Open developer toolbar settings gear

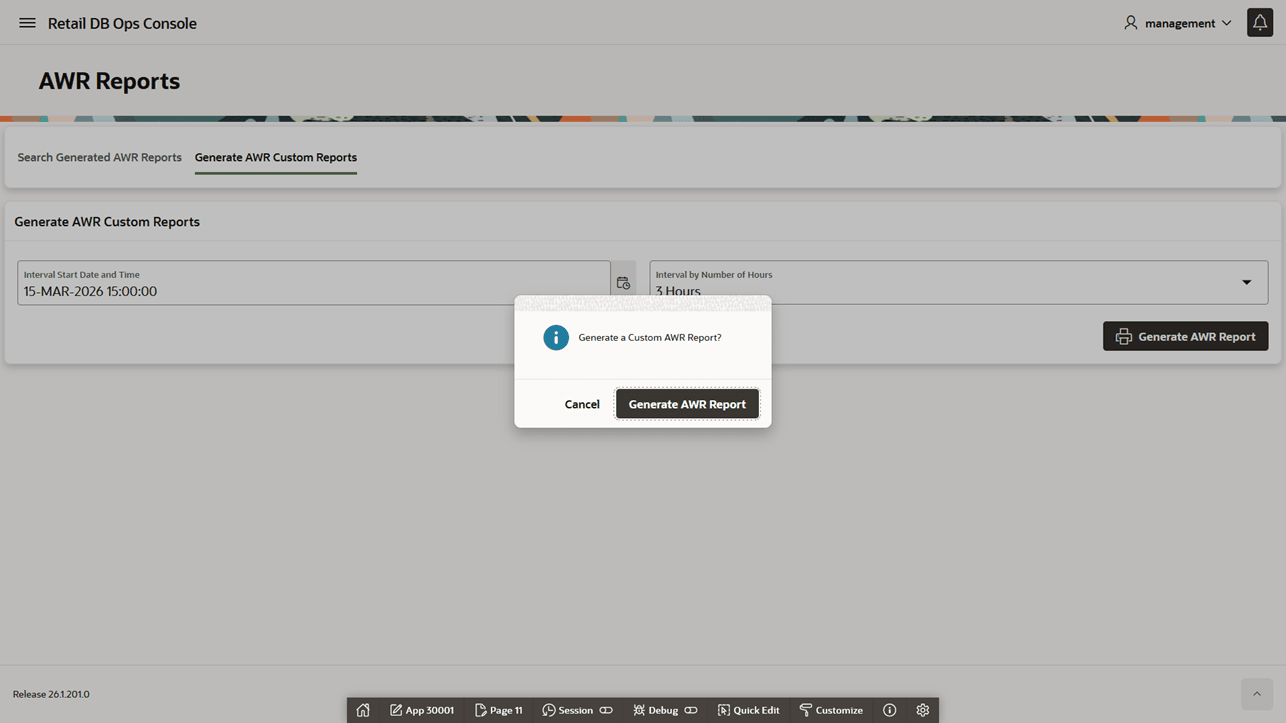coord(923,710)
